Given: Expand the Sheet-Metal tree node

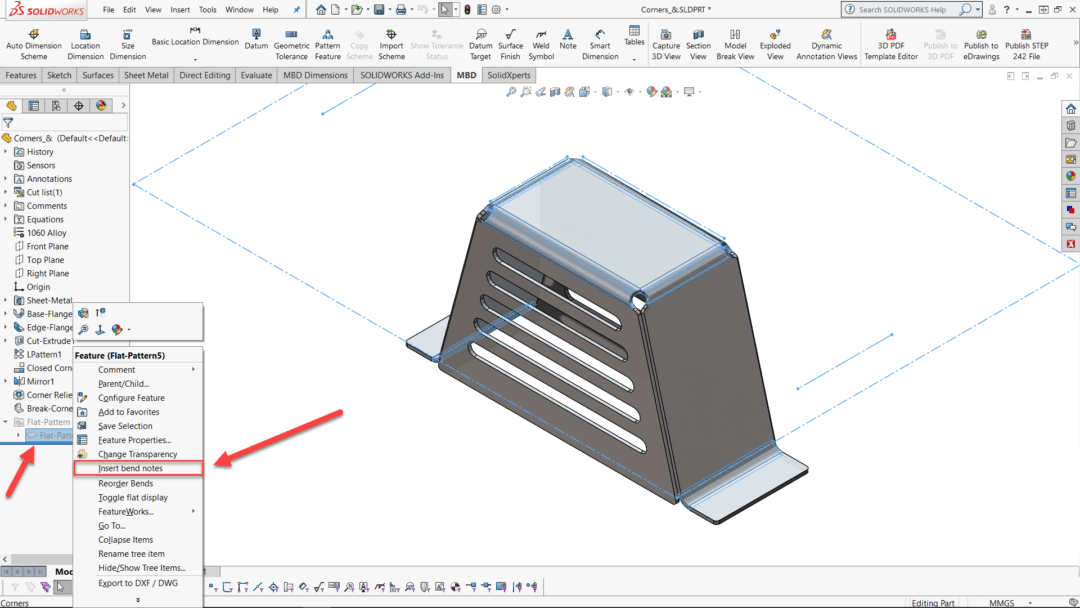Looking at the screenshot, I should tap(7, 299).
